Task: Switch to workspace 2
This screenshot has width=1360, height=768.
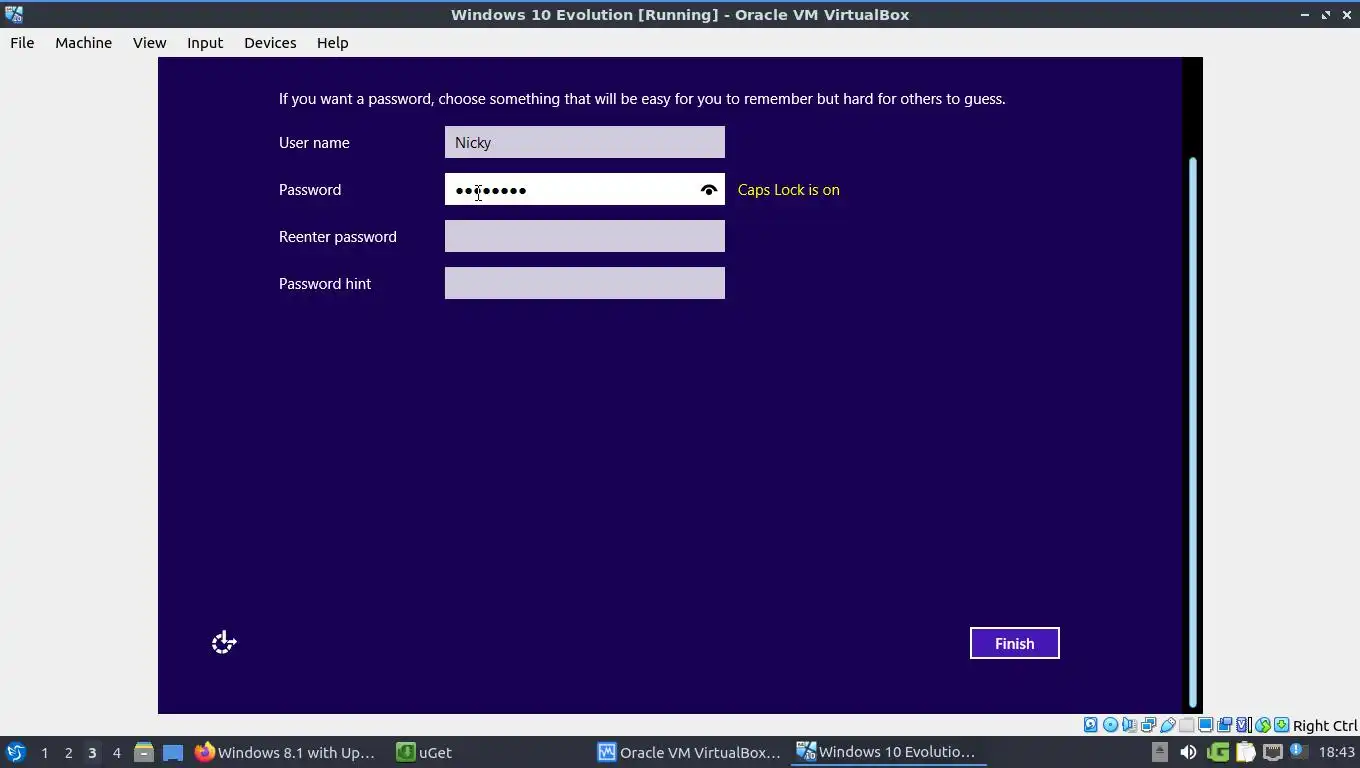Action: coord(68,752)
